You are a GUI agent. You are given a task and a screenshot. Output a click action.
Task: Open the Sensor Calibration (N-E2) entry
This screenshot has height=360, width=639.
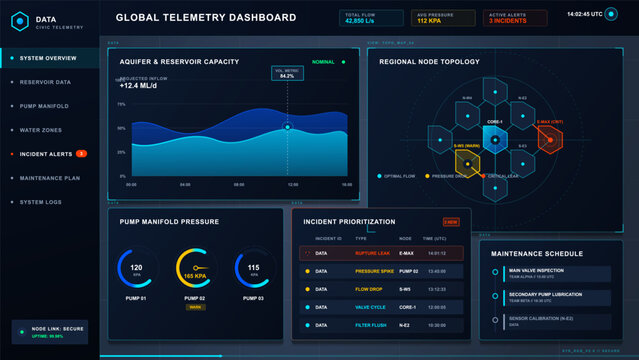(557, 322)
